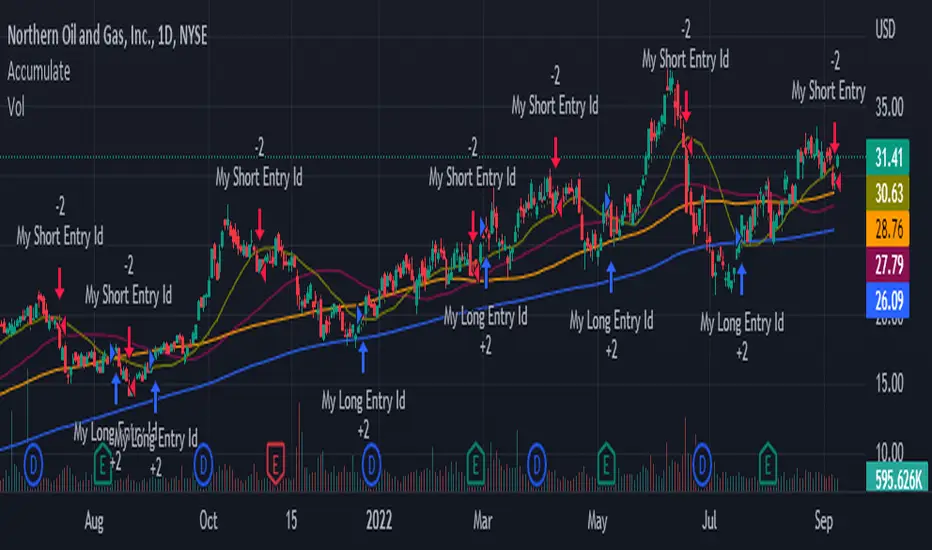Click the earnings marker just after May
This screenshot has width=932, height=550.
[x=606, y=463]
